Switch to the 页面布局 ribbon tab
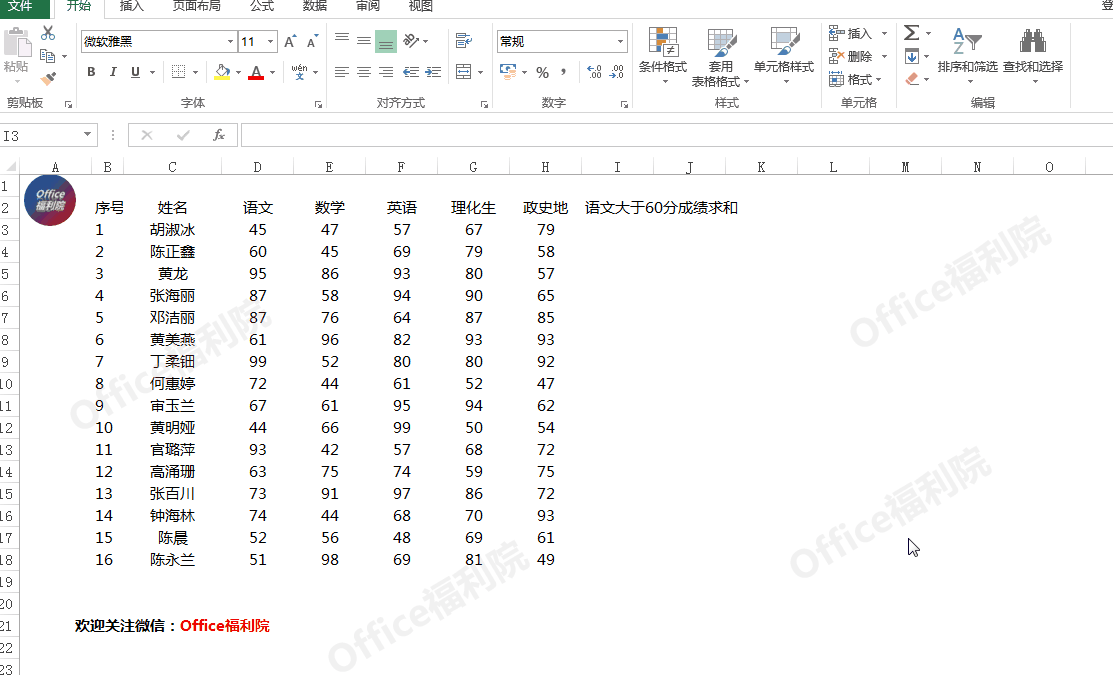 point(197,6)
